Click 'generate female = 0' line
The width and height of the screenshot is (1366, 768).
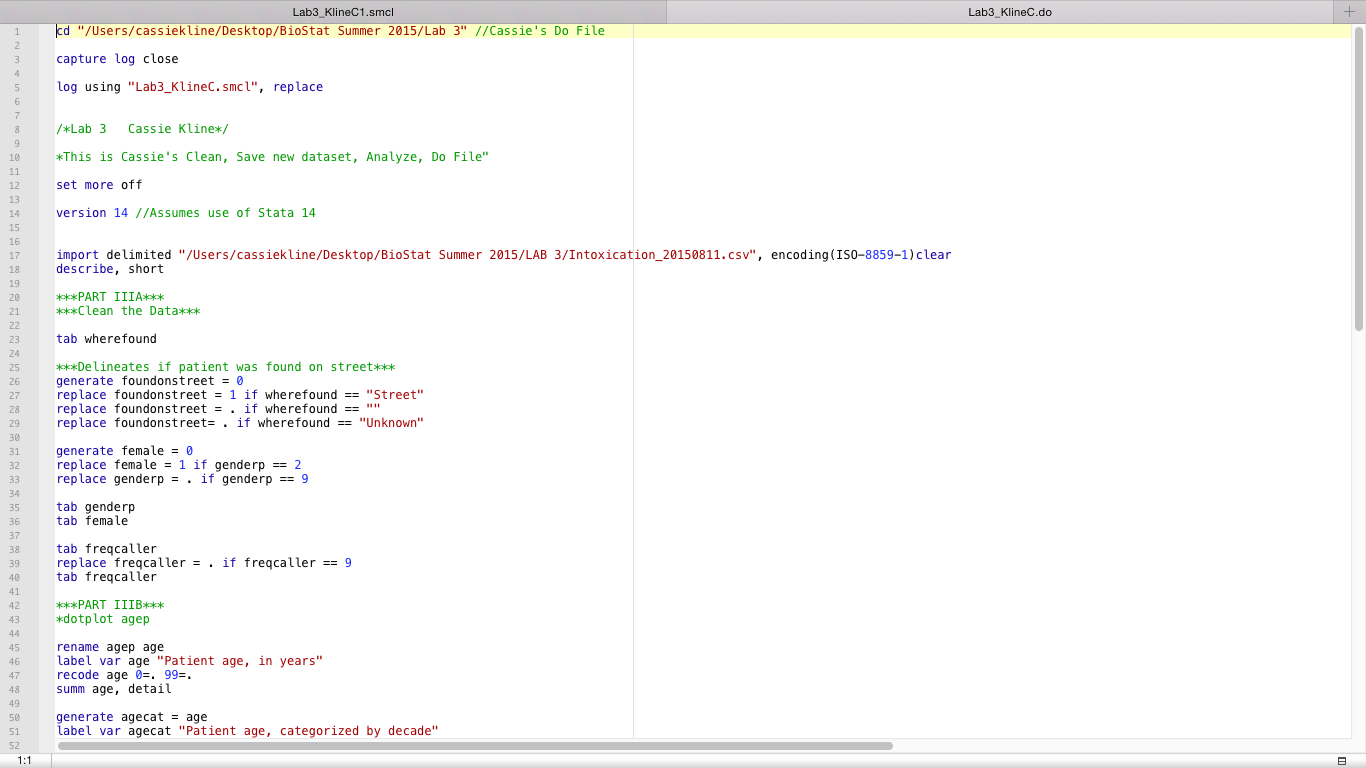[124, 451]
